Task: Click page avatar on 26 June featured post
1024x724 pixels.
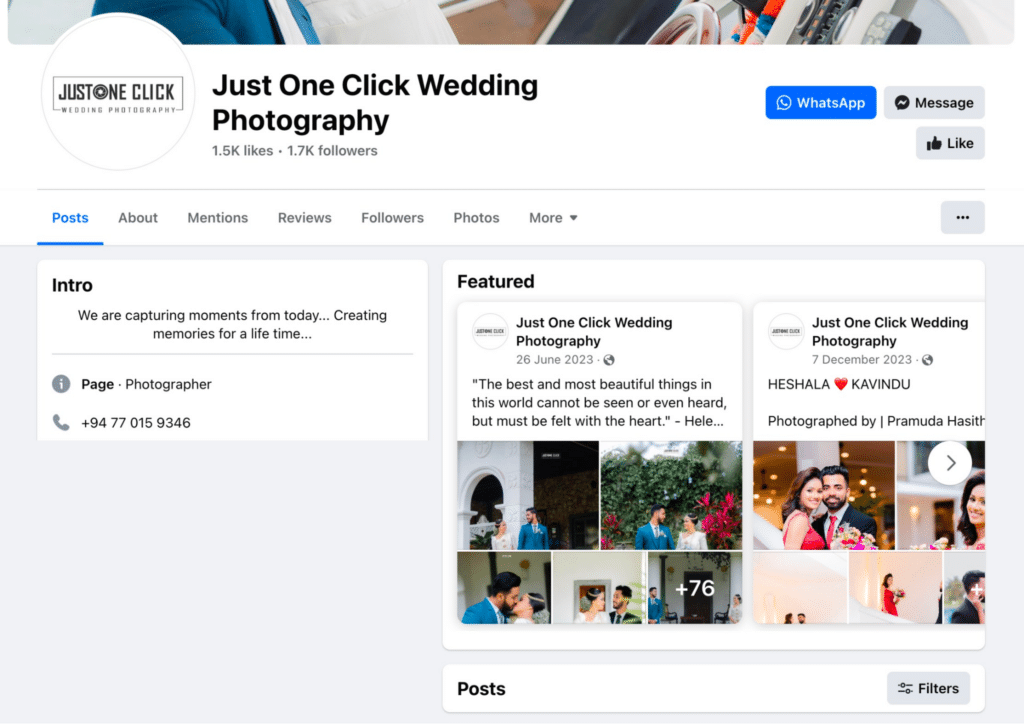Action: point(490,332)
